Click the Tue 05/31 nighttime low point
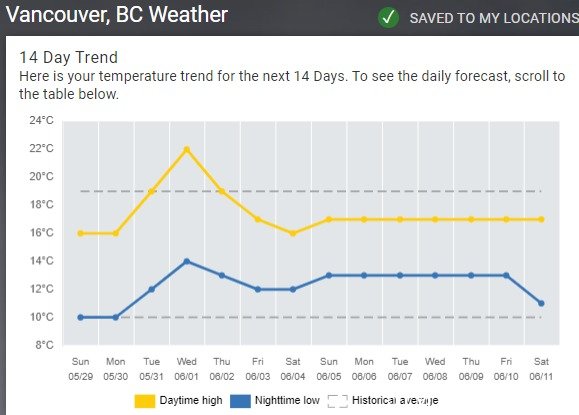579x415 pixels. pyautogui.click(x=151, y=289)
